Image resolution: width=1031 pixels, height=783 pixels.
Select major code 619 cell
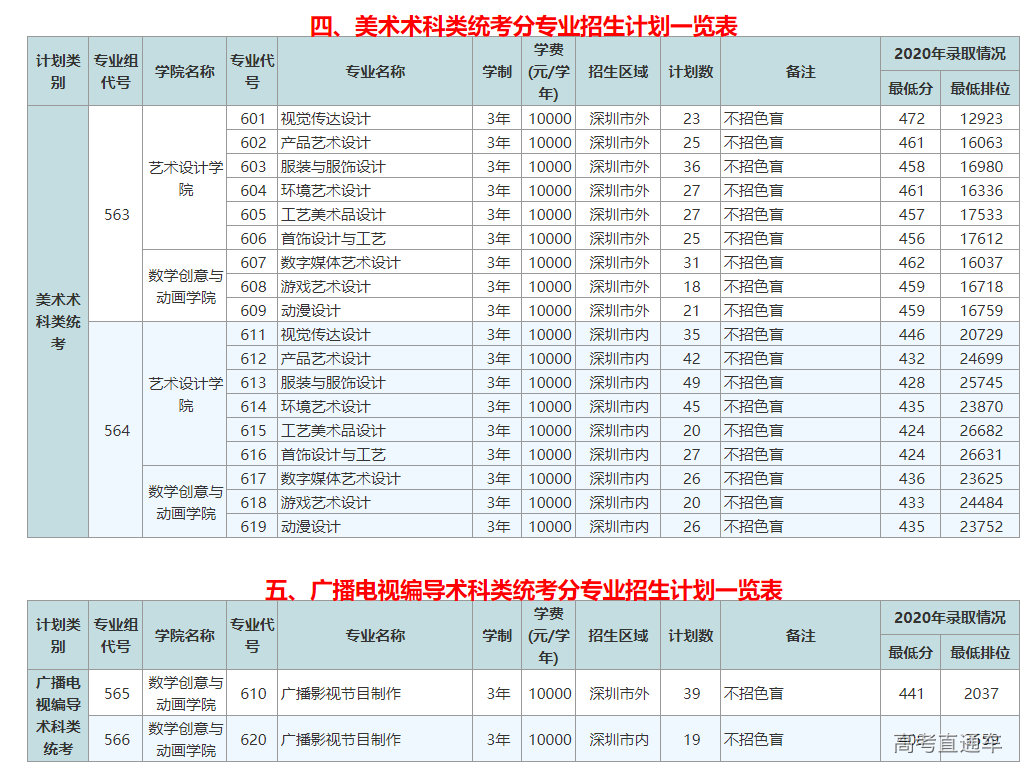click(253, 526)
